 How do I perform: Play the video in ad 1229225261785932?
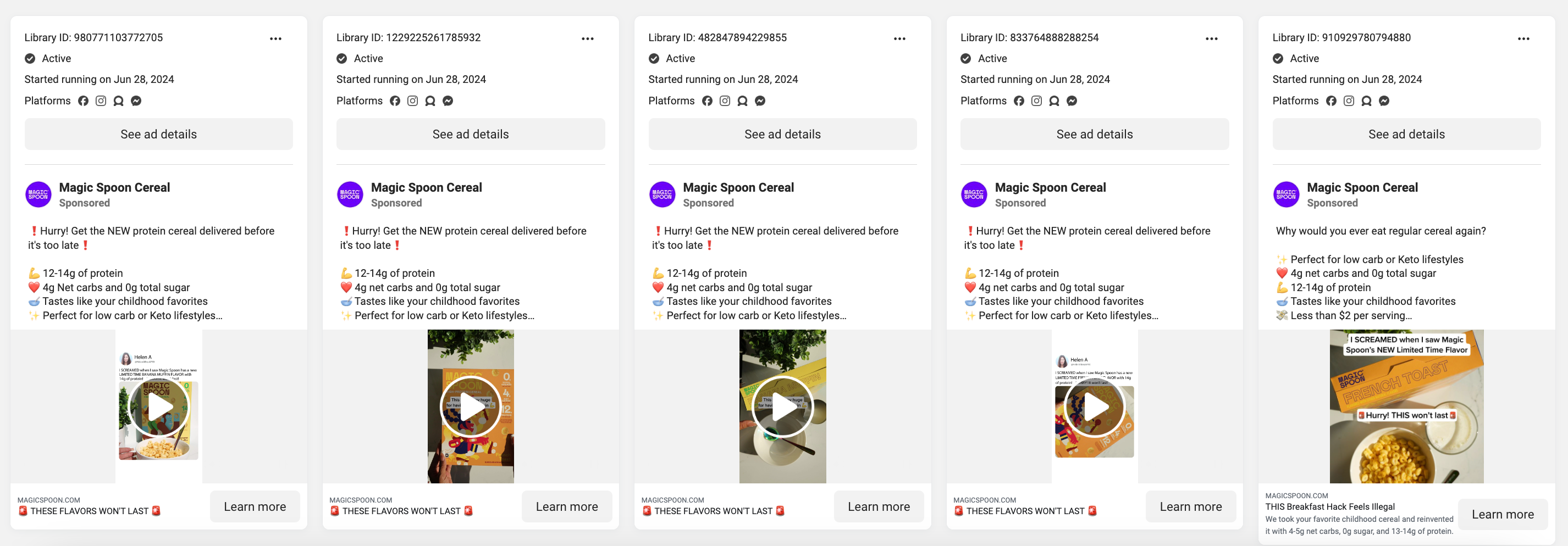(x=471, y=407)
